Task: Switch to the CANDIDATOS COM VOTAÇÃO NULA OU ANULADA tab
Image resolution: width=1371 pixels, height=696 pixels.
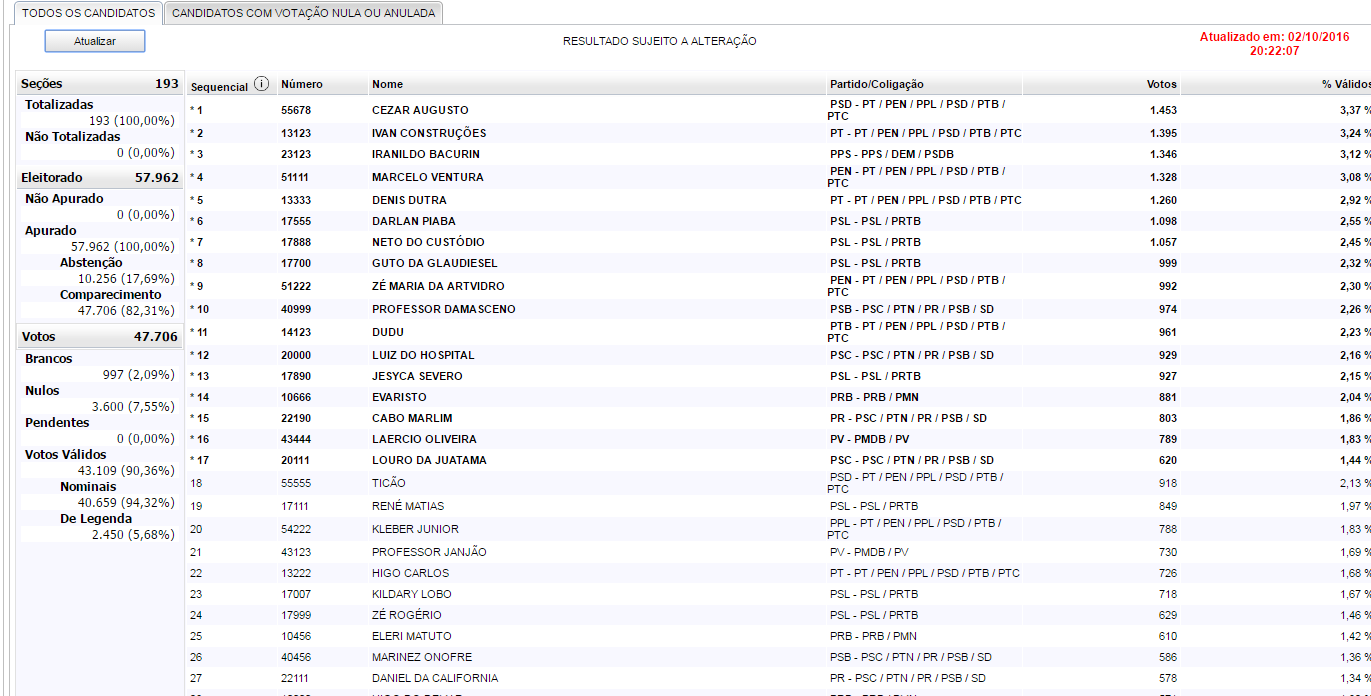Action: (x=304, y=14)
